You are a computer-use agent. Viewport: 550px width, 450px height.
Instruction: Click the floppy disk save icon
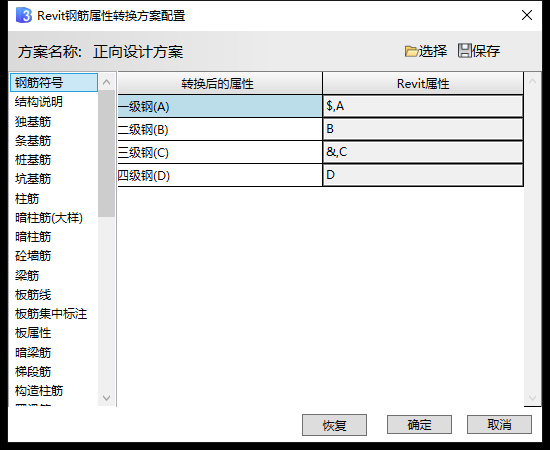click(x=465, y=51)
